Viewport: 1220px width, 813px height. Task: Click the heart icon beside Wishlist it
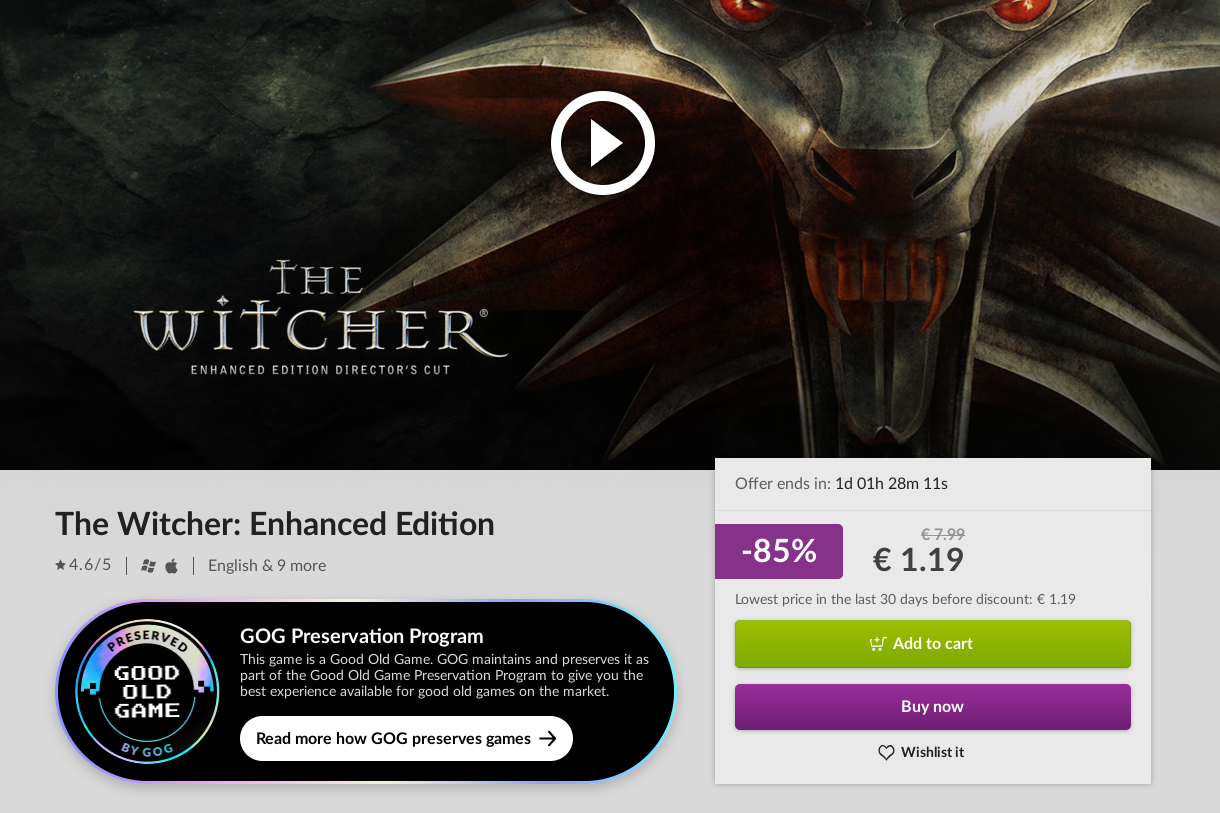click(886, 752)
